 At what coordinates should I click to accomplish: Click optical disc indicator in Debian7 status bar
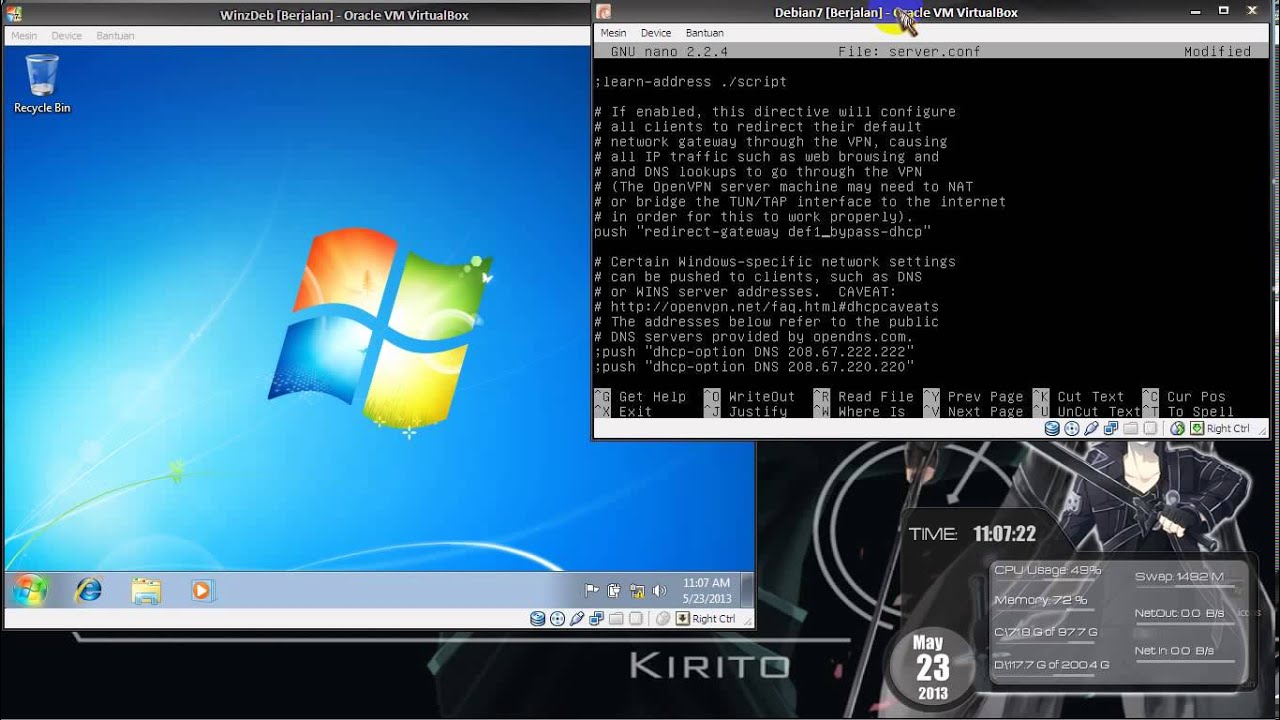coord(1072,428)
